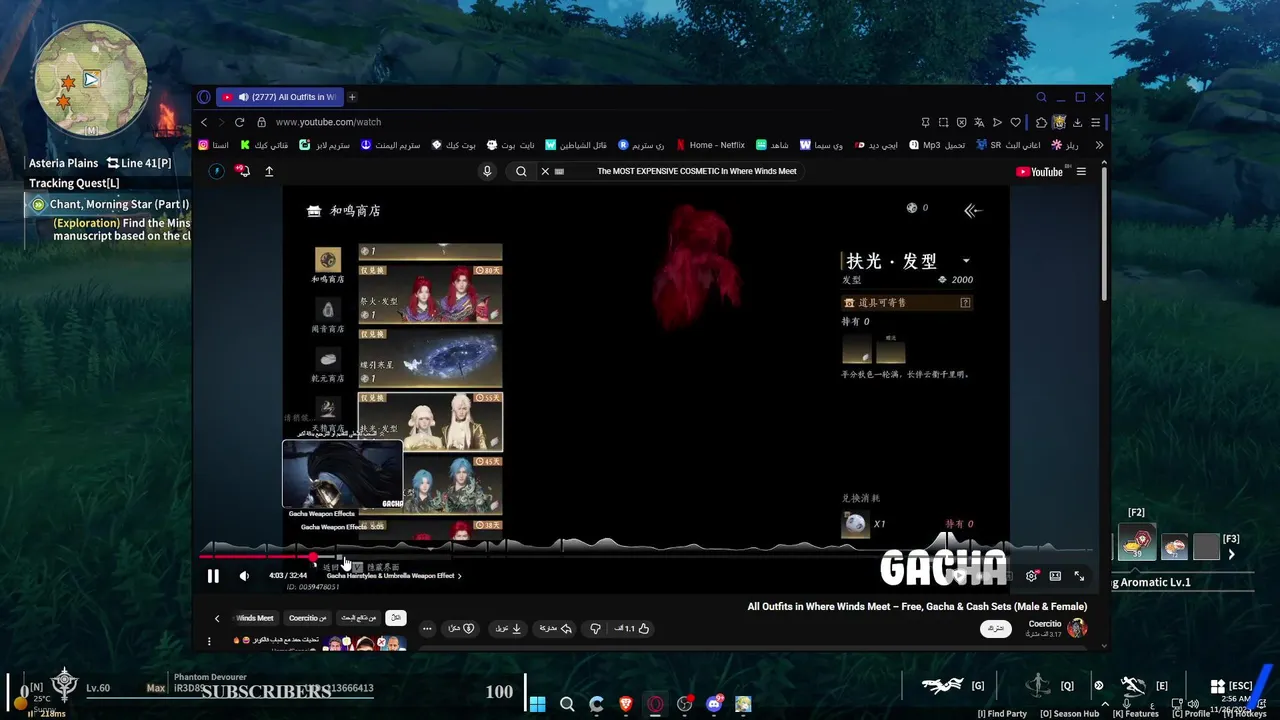Click the red video progress bar
This screenshot has height=720, width=1280.
[257, 557]
